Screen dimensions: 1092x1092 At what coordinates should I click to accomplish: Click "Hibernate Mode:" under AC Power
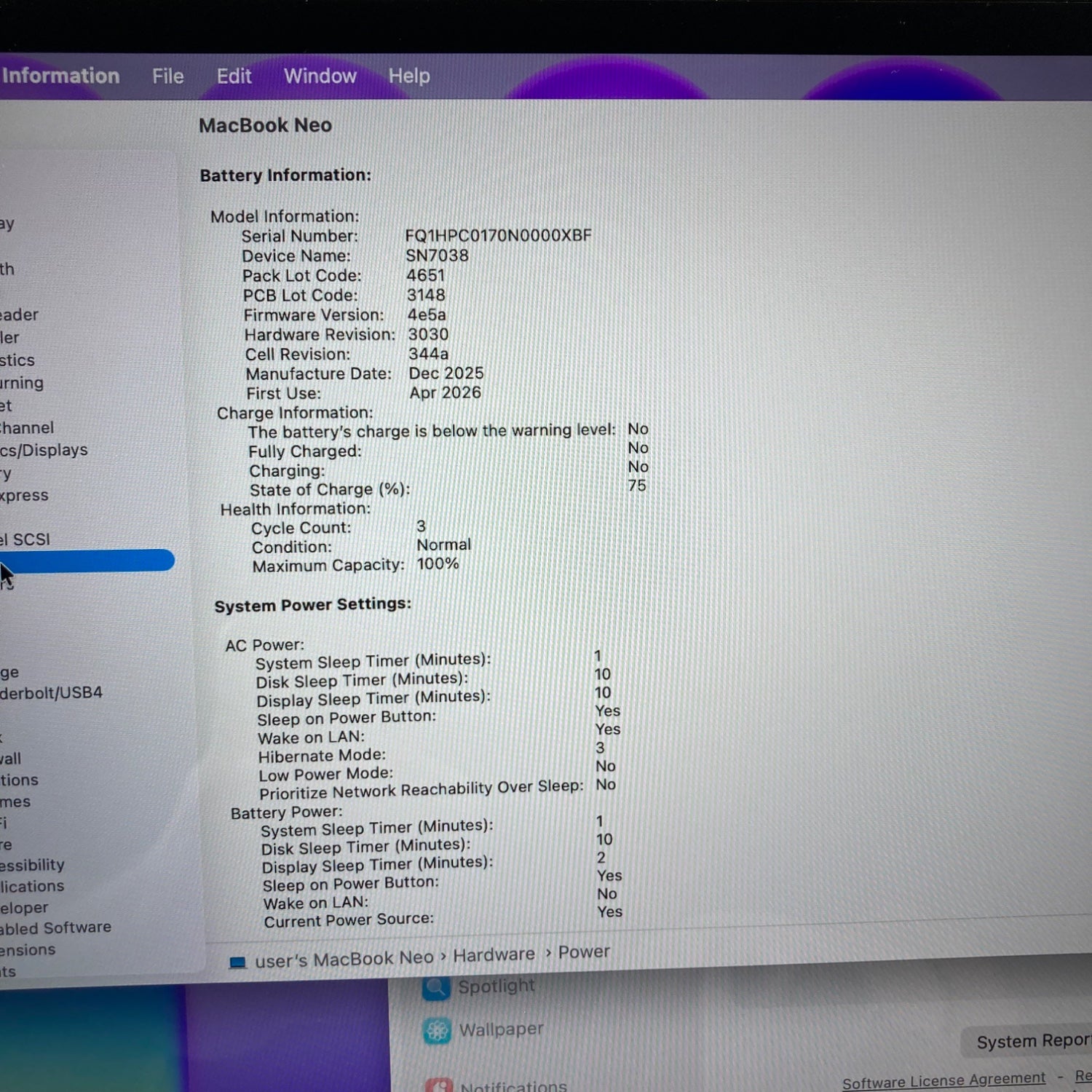pos(322,756)
